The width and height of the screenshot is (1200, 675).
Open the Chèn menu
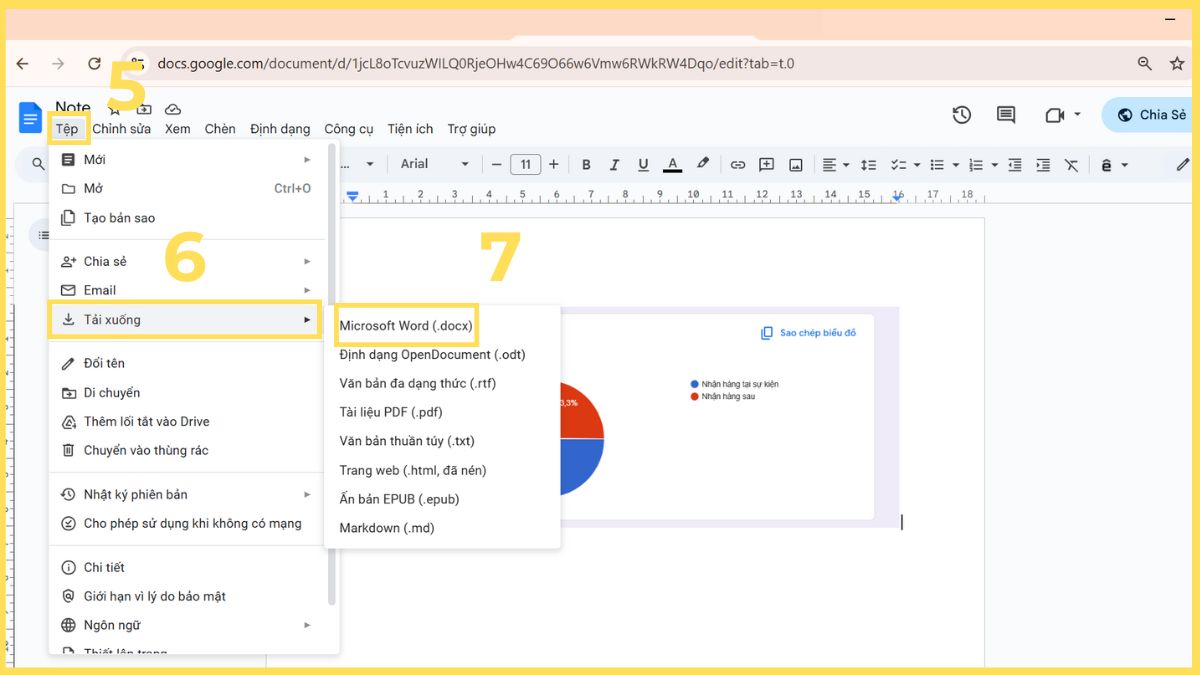point(219,128)
